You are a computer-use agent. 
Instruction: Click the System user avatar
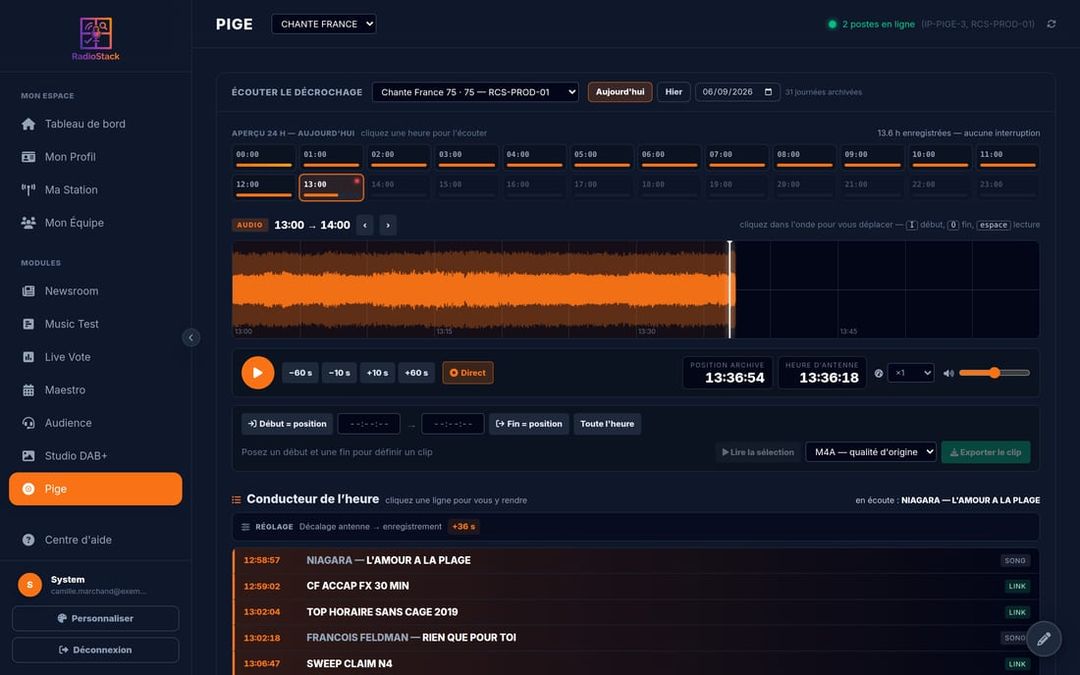pyautogui.click(x=30, y=585)
